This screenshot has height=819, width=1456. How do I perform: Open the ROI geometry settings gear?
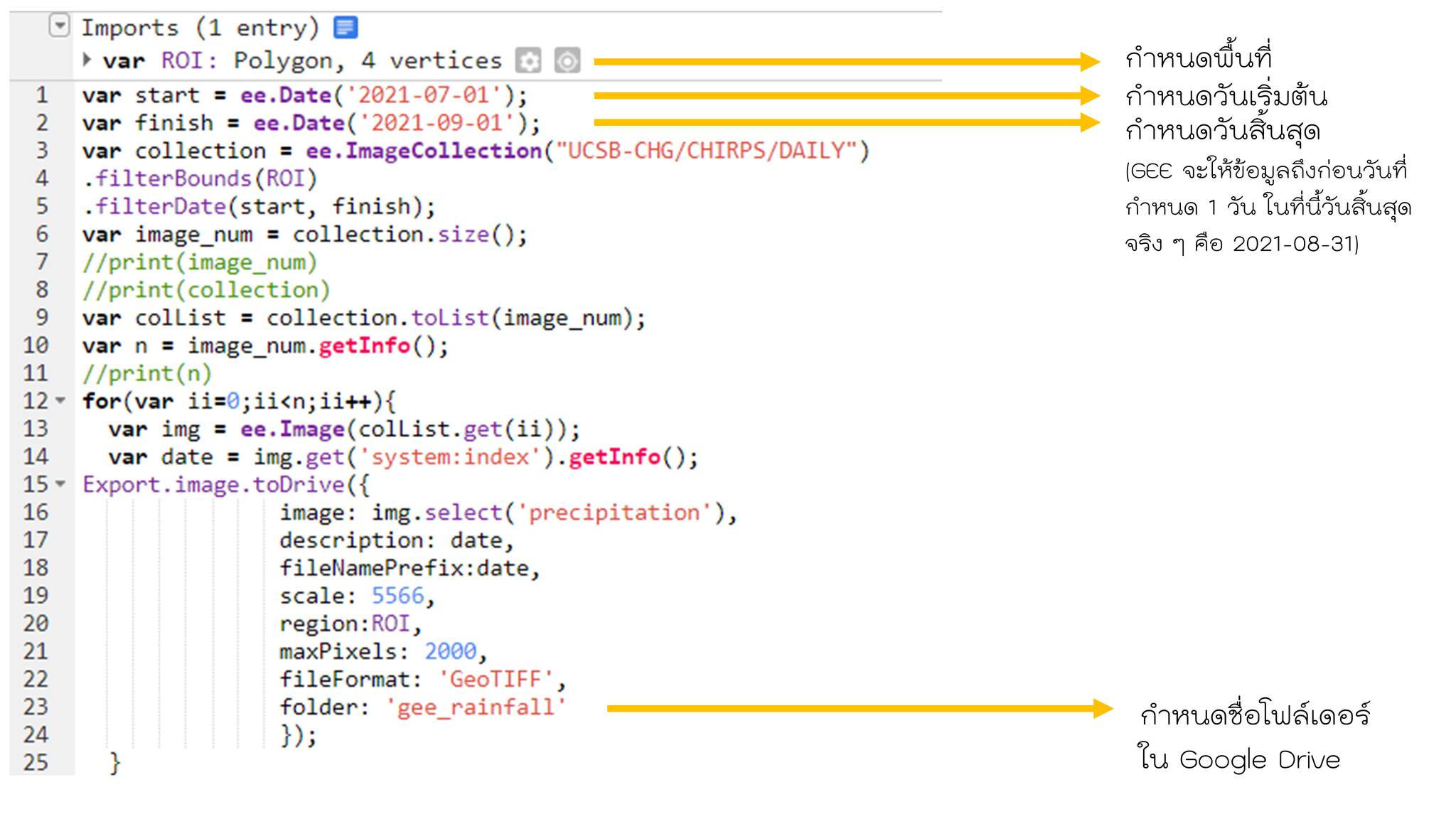(x=528, y=61)
